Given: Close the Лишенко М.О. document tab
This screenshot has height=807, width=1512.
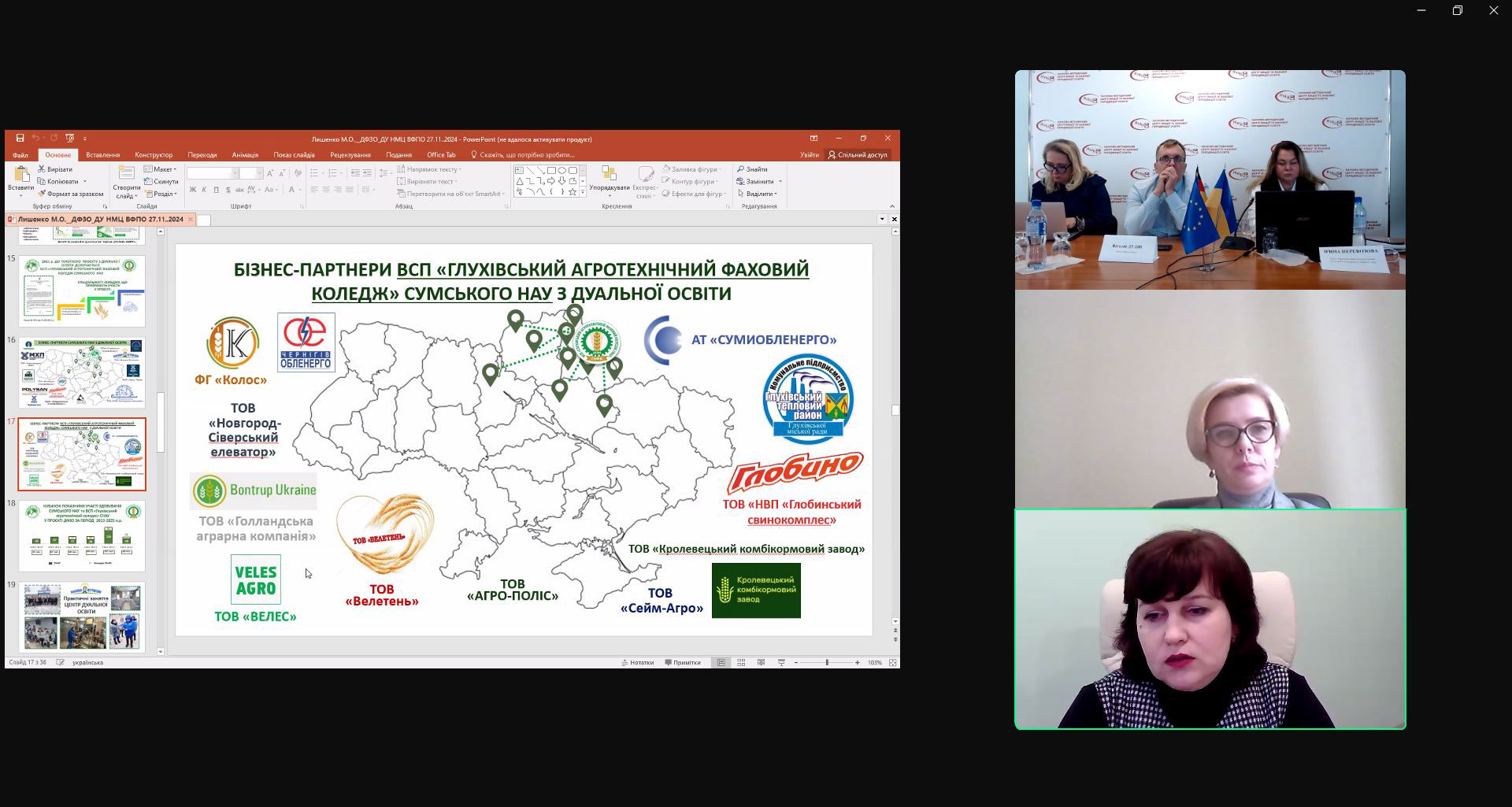Looking at the screenshot, I should click(x=191, y=220).
